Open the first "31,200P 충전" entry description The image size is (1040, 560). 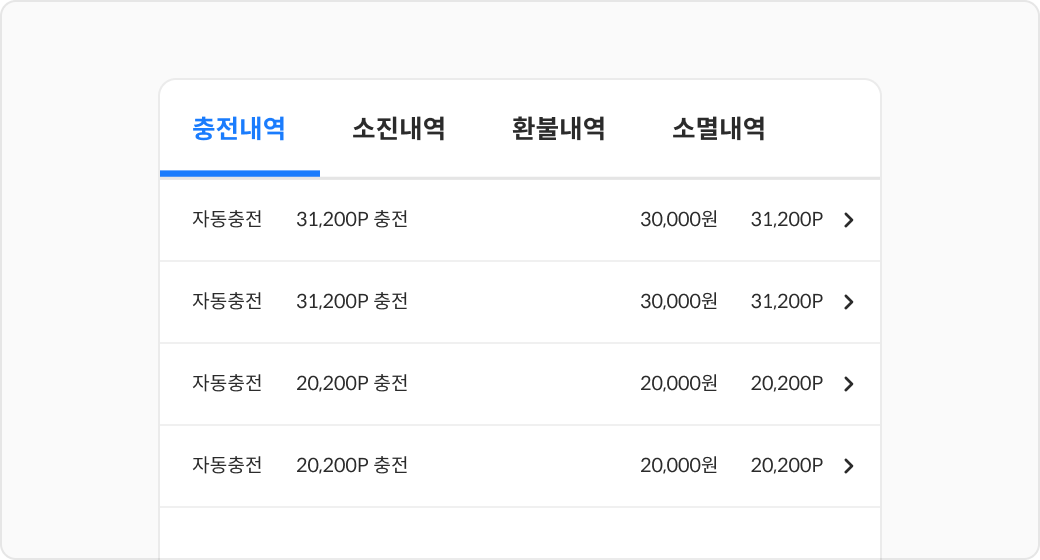pos(352,220)
